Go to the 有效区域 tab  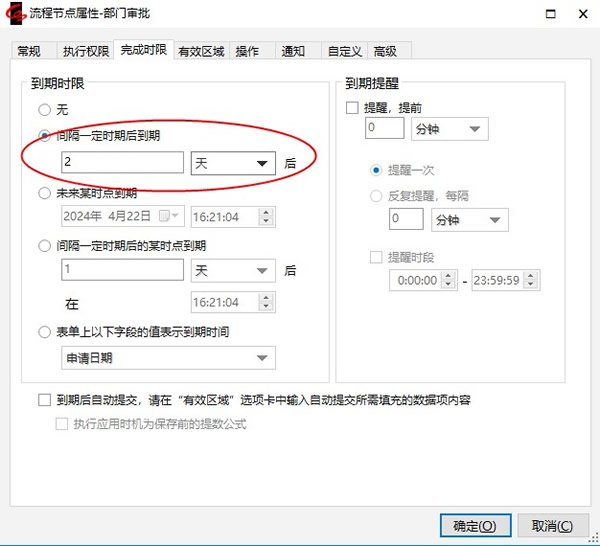point(201,51)
